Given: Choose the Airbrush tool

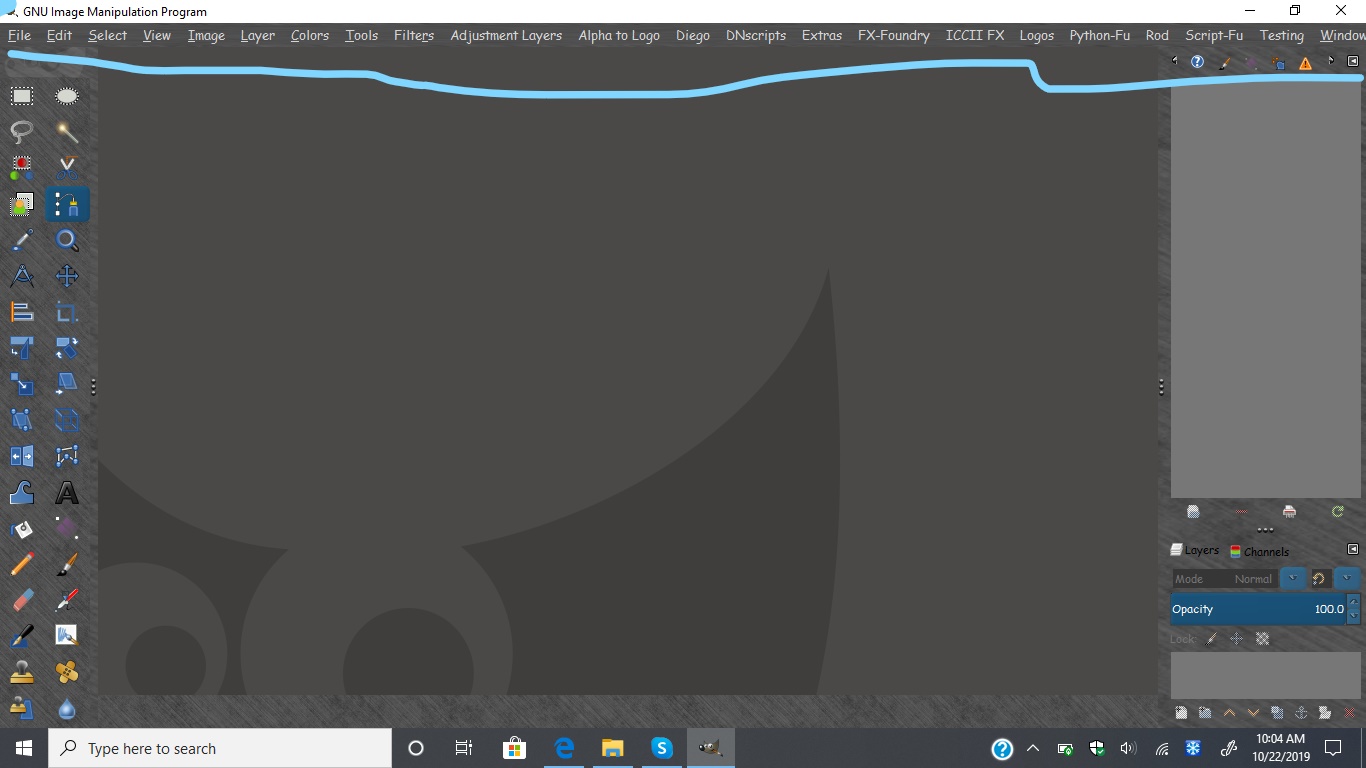Looking at the screenshot, I should coord(67,600).
